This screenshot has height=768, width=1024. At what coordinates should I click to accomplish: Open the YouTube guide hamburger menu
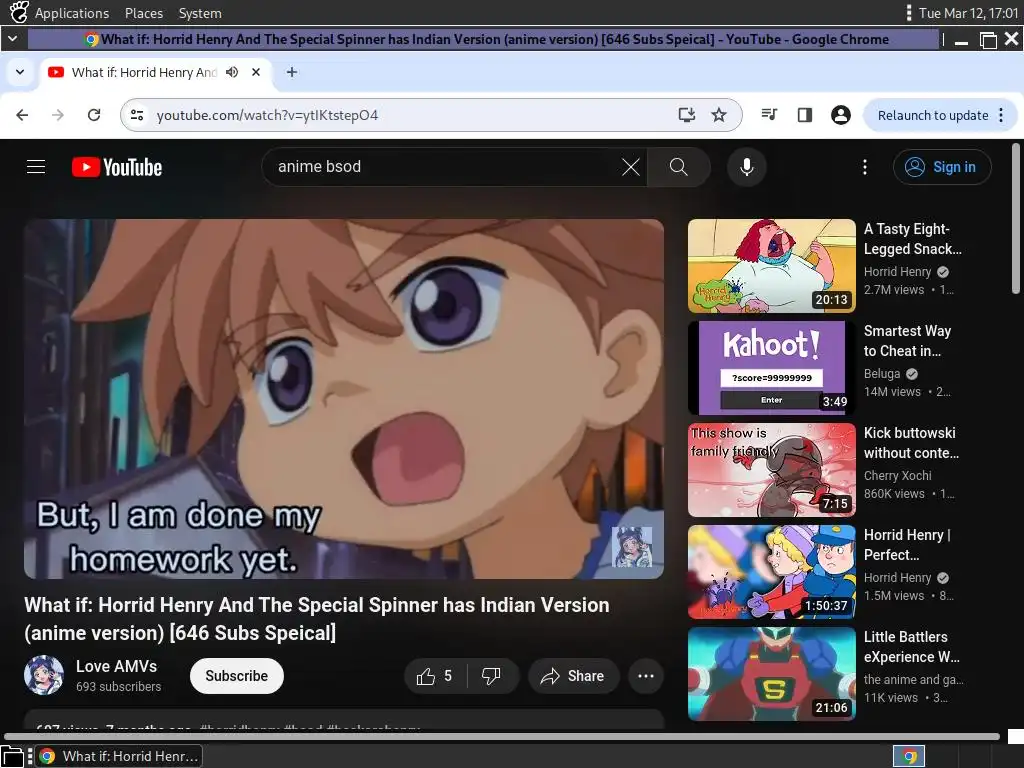[36, 167]
